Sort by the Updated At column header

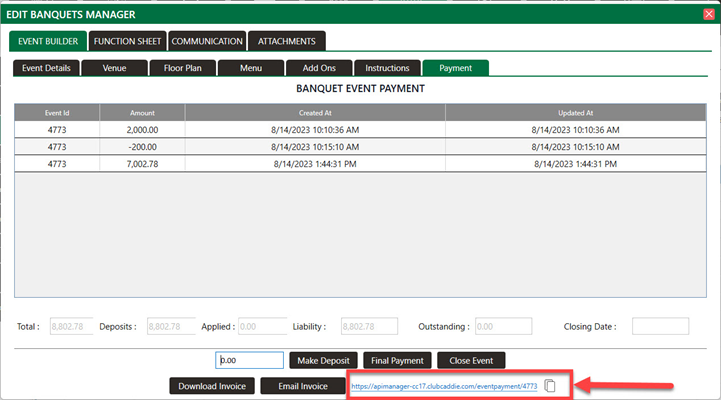(x=576, y=113)
